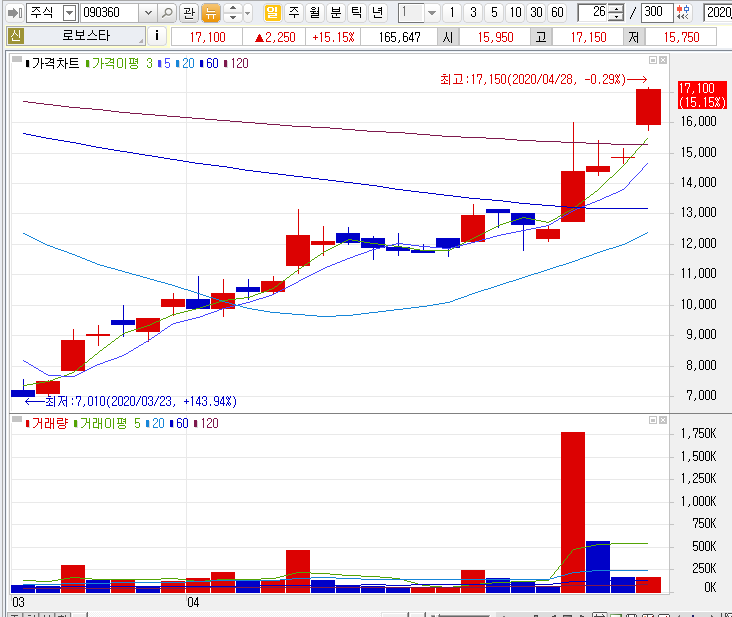Click the volume 20-day average legend
The width and height of the screenshot is (732, 617).
pos(155,423)
